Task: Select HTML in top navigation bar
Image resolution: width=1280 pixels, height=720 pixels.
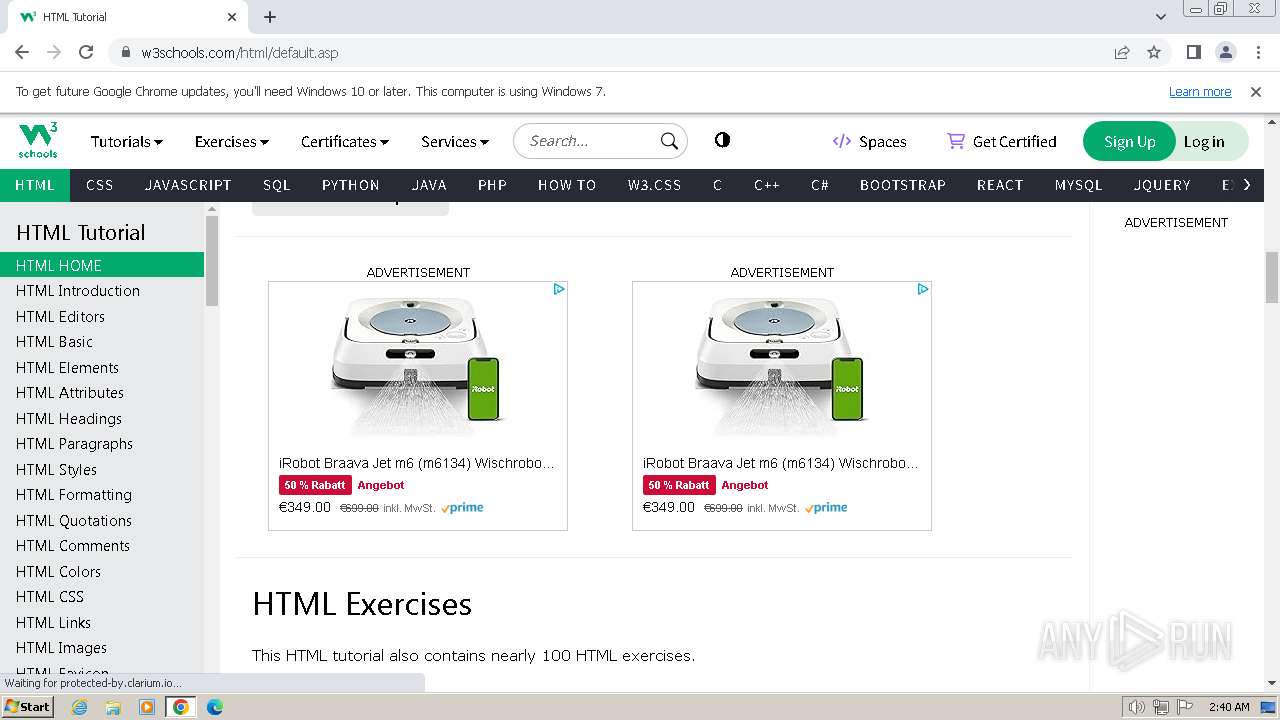Action: pyautogui.click(x=35, y=185)
